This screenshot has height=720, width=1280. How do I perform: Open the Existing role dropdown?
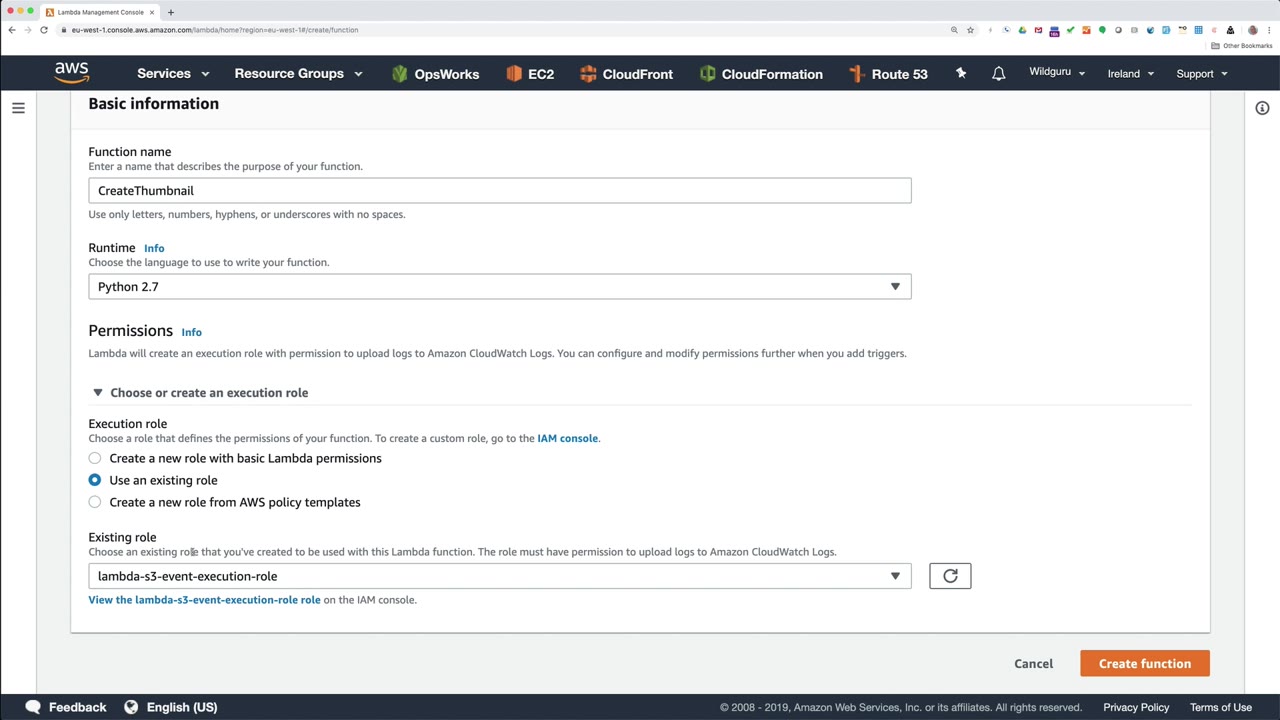tap(500, 576)
